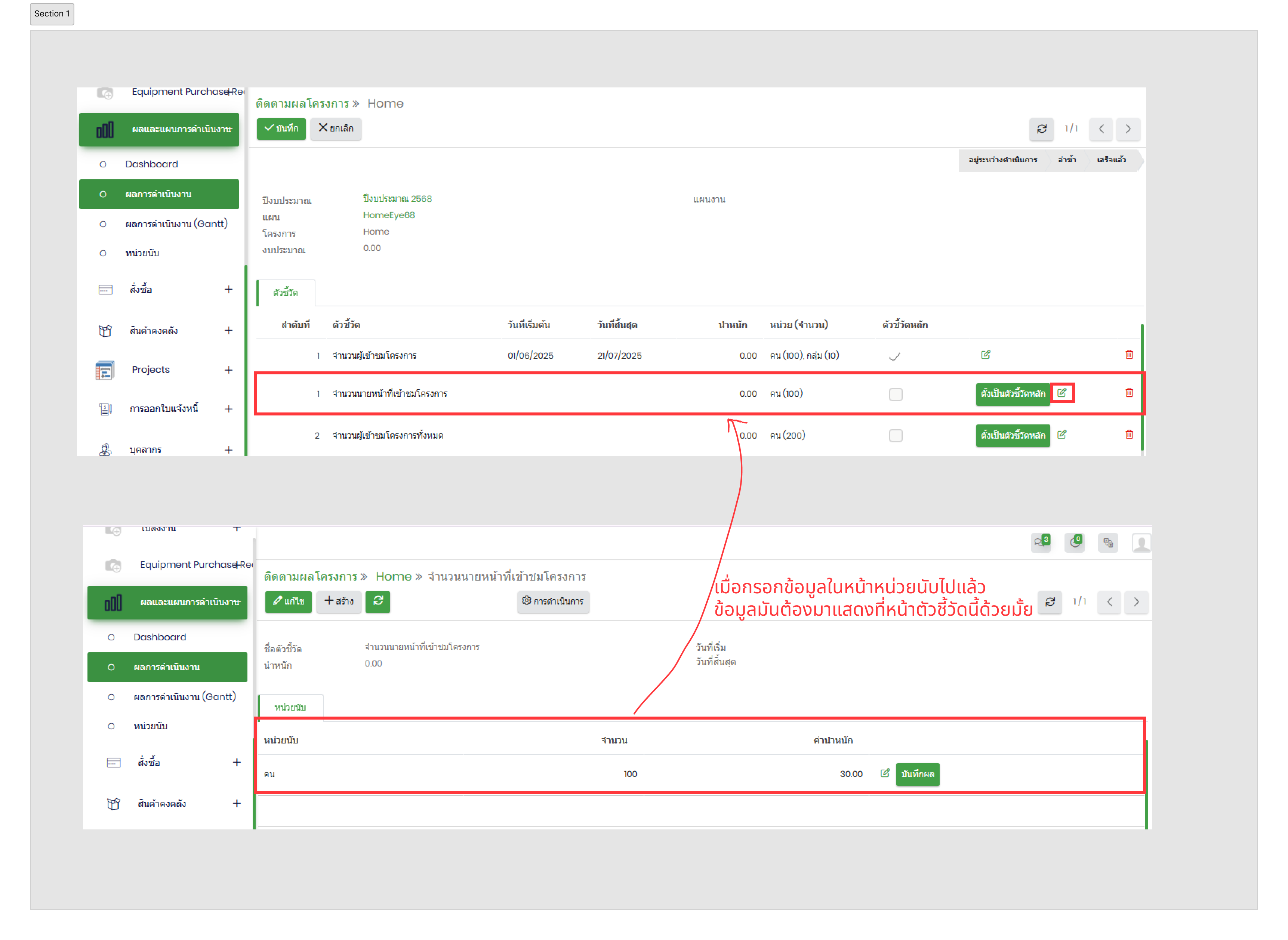The image size is (1288, 940).
Task: Click refresh icon beside the 1/1 pager in top panel
Action: (x=1042, y=129)
